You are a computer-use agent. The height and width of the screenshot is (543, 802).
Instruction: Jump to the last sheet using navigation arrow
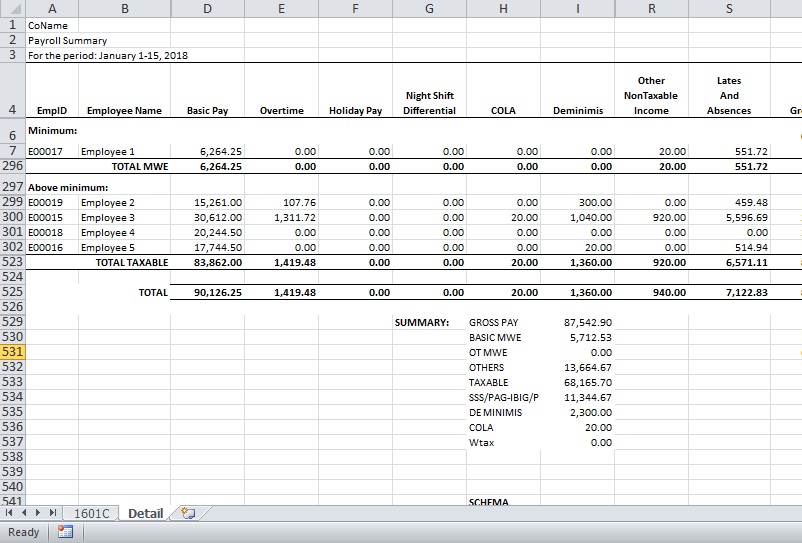(x=54, y=513)
